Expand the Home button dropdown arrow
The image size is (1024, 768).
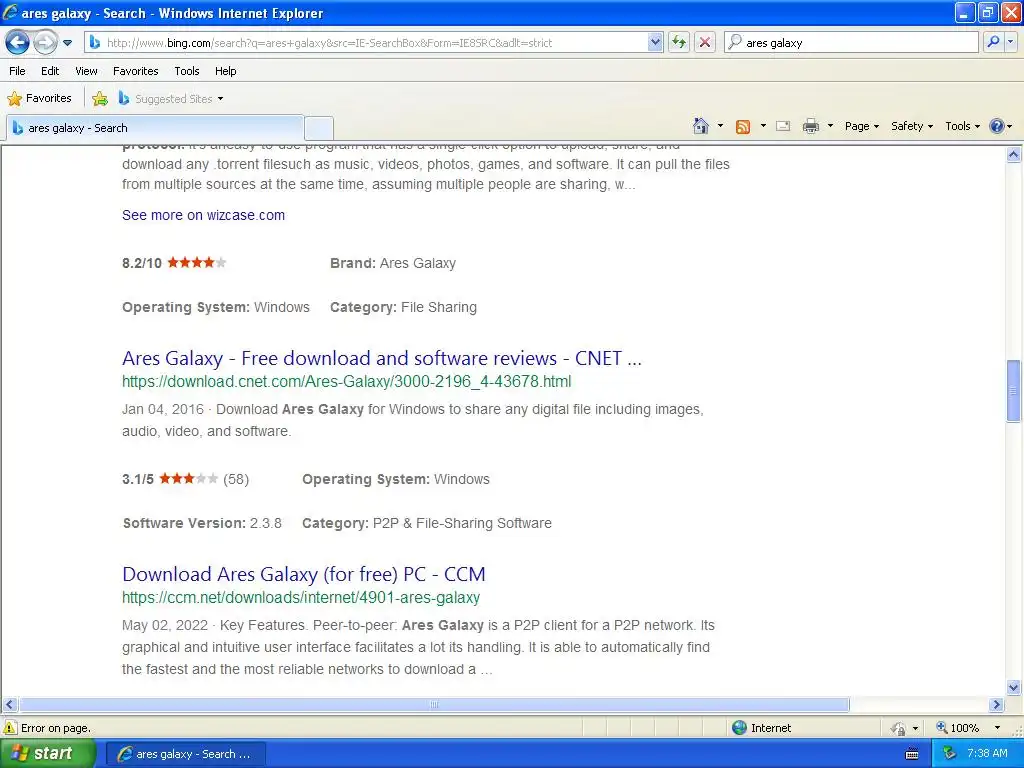pos(720,126)
